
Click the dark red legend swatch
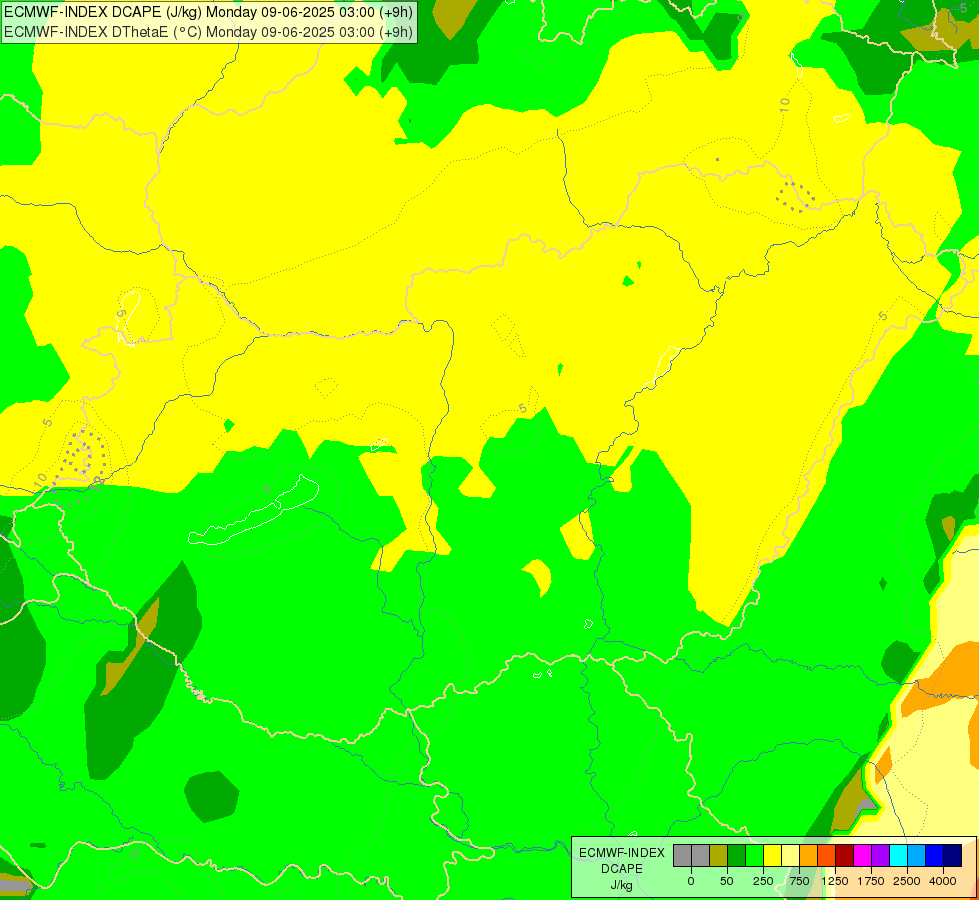845,856
